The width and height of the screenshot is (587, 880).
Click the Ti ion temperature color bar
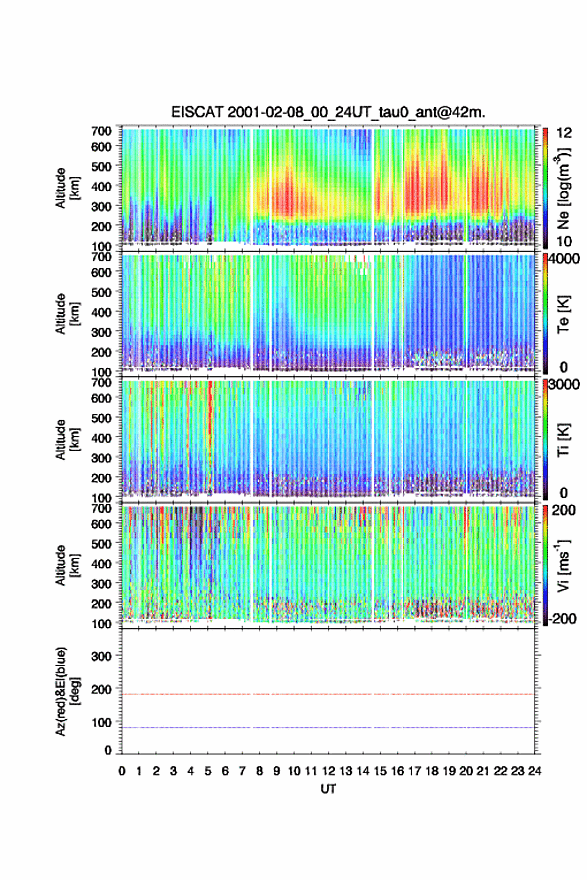(545, 439)
